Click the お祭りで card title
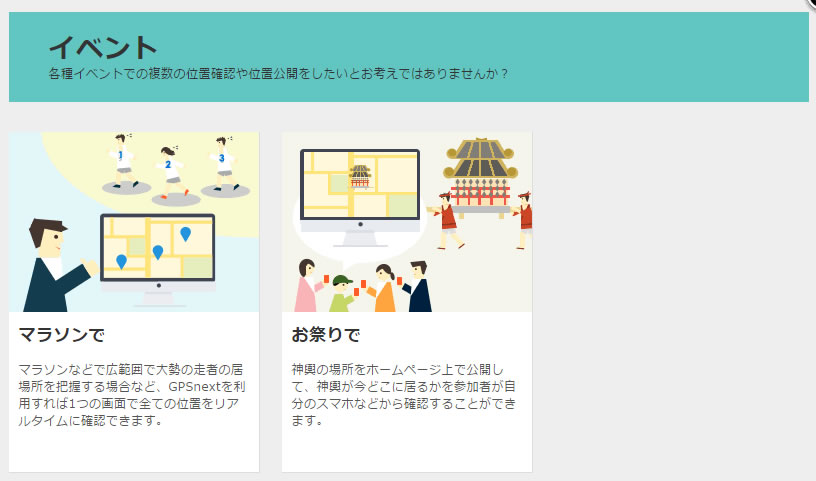816x481 pixels. 326,334
